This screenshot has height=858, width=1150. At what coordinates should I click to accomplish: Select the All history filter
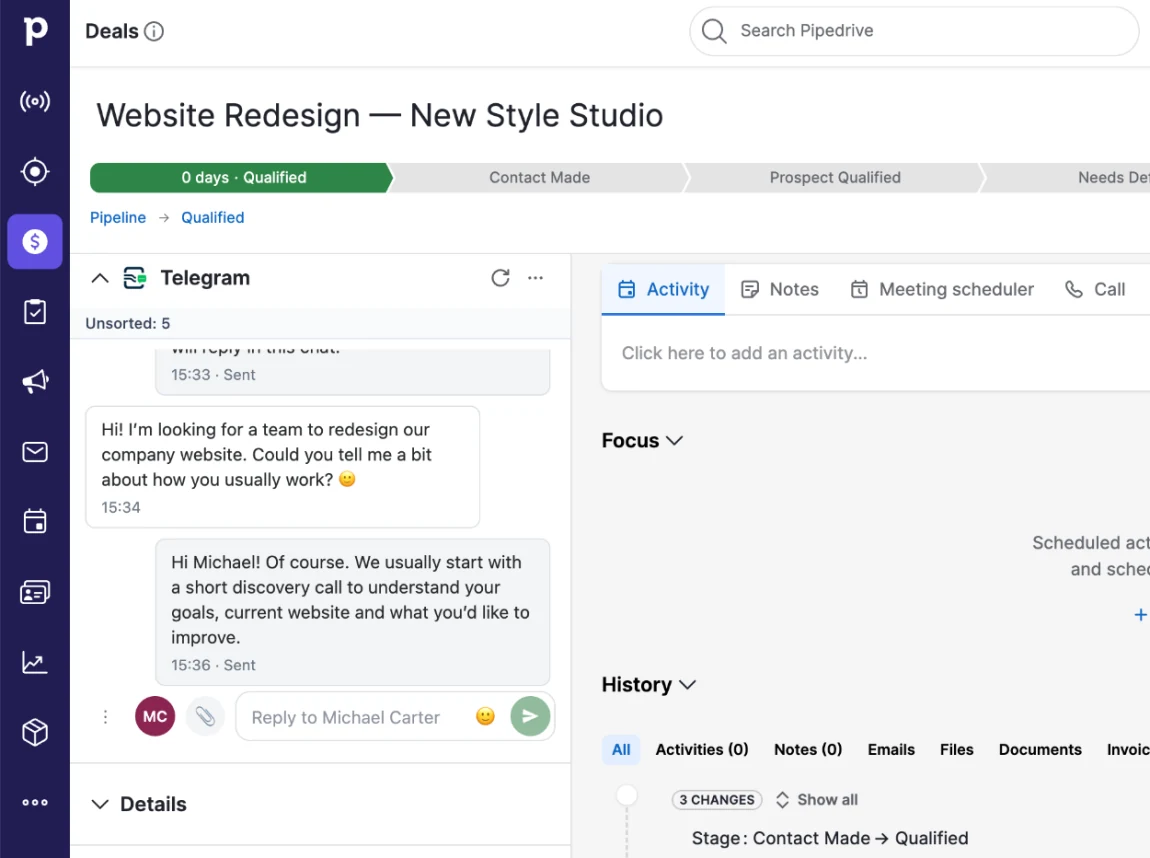click(x=621, y=749)
